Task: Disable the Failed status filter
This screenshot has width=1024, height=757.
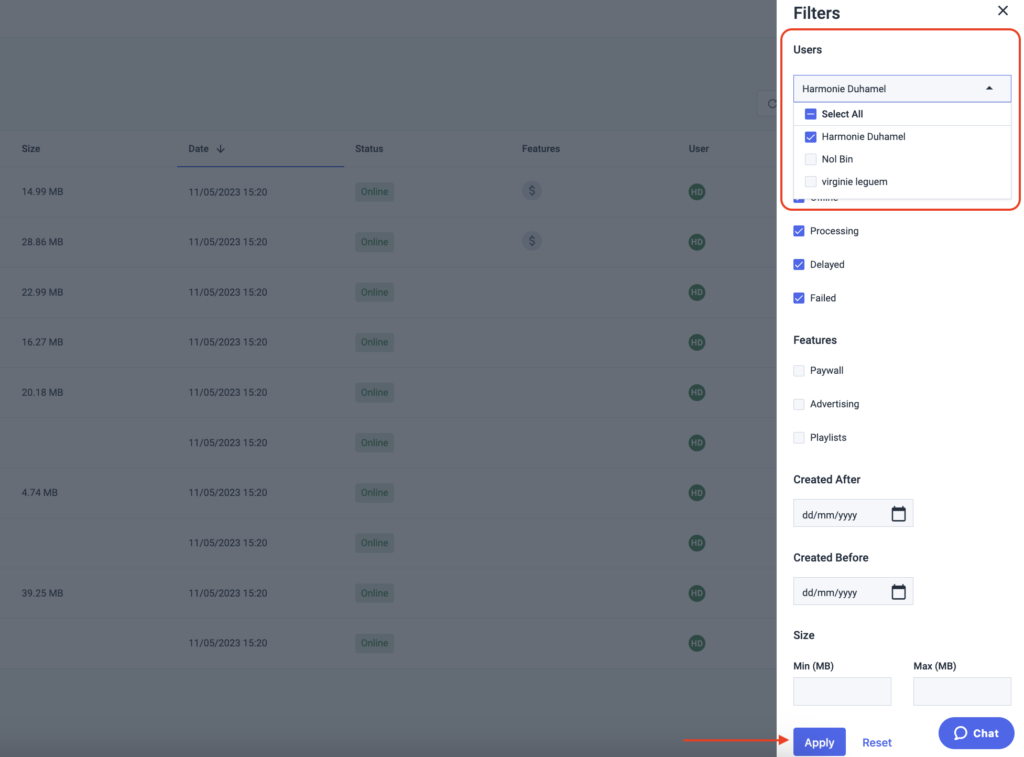Action: 798,298
